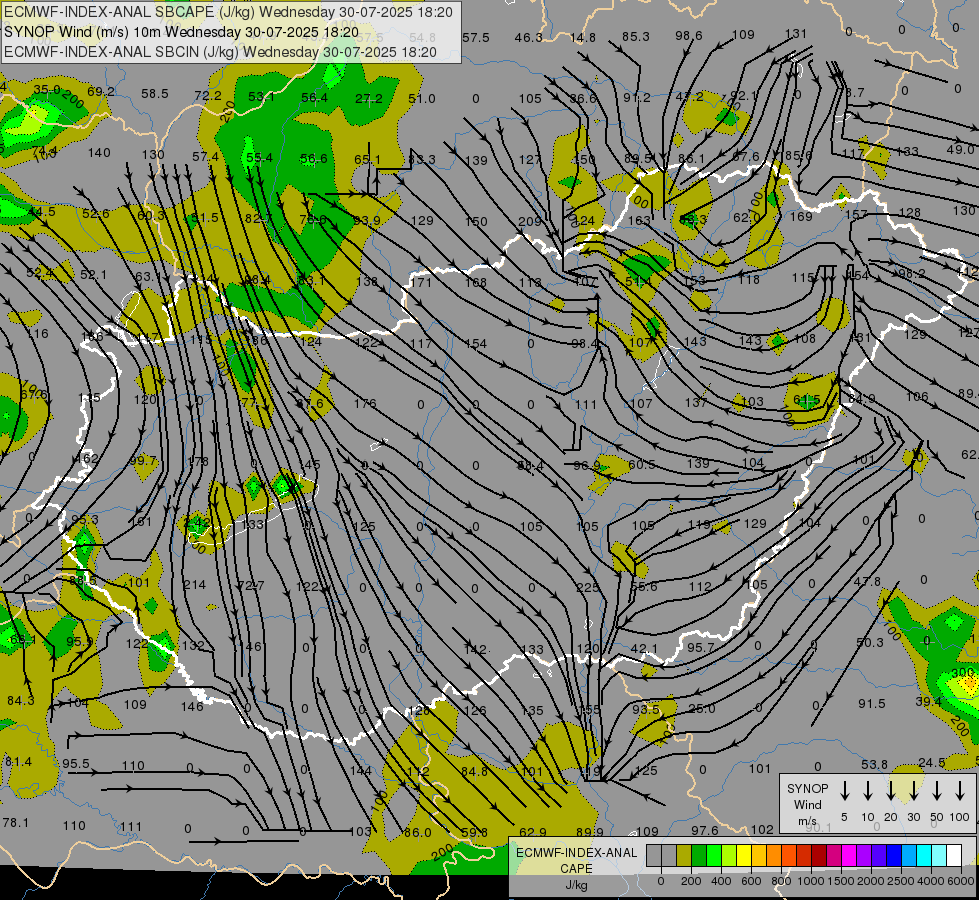Click the '171' value near the border

click(421, 282)
